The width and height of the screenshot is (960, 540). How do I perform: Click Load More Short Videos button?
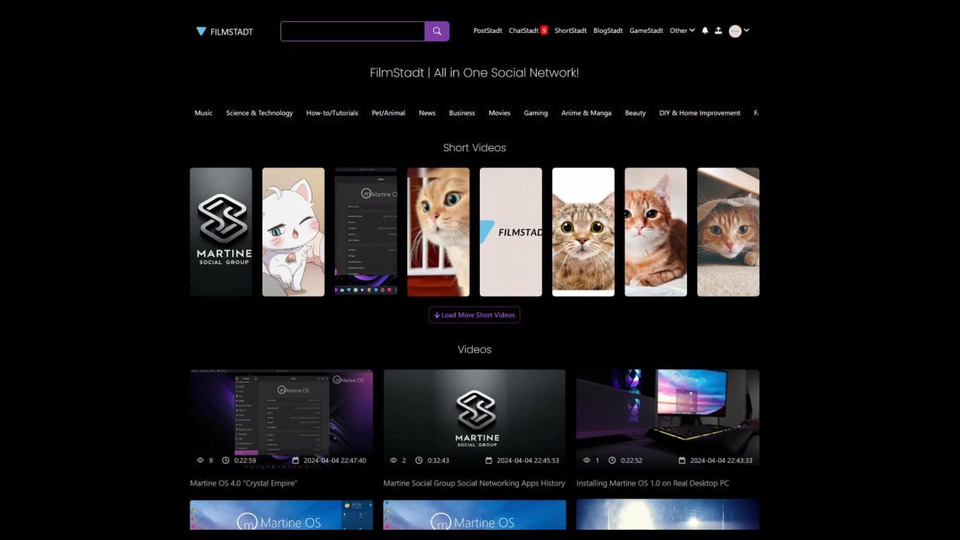pos(474,315)
